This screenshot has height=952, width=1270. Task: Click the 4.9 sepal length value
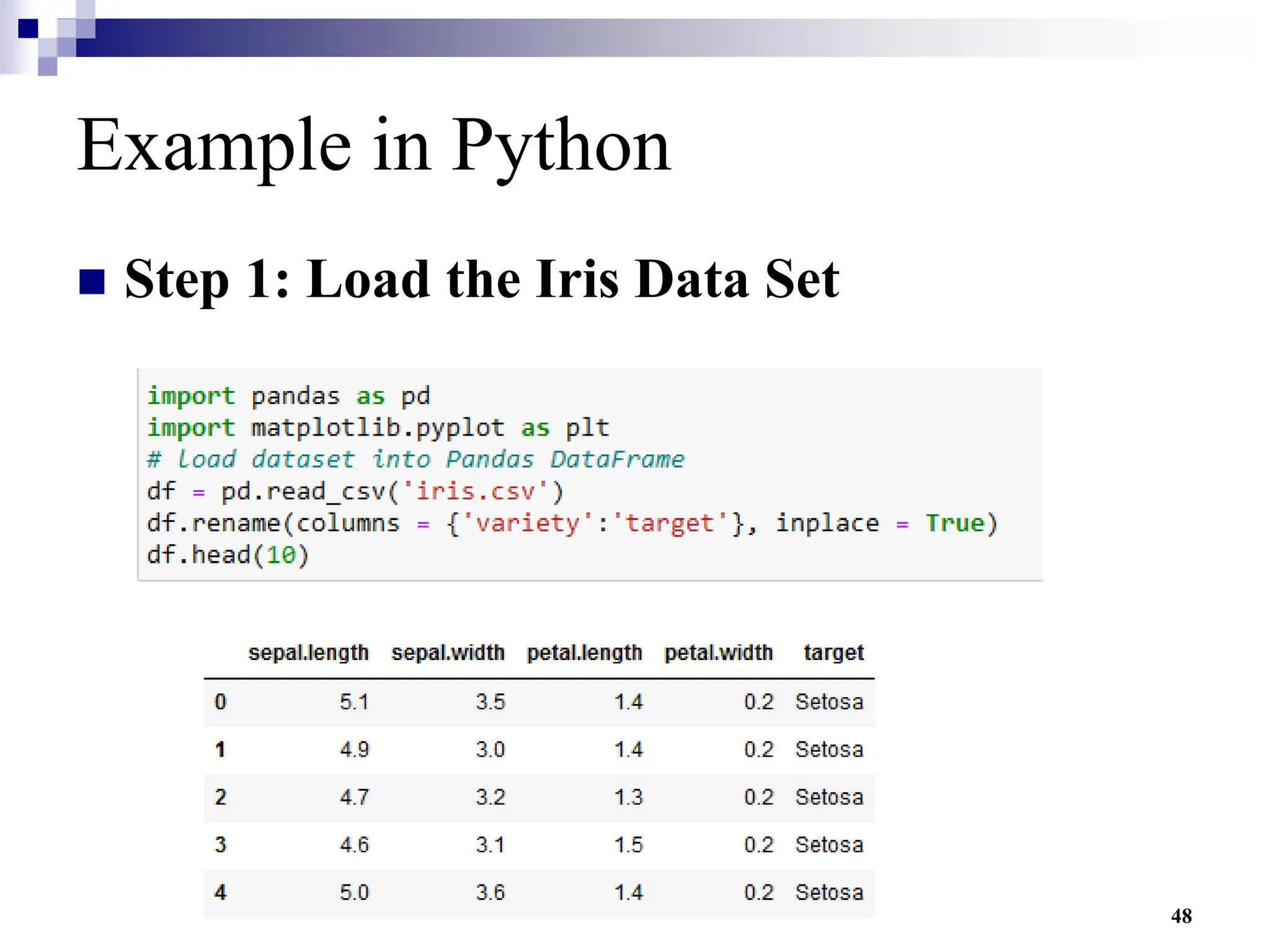(x=354, y=749)
